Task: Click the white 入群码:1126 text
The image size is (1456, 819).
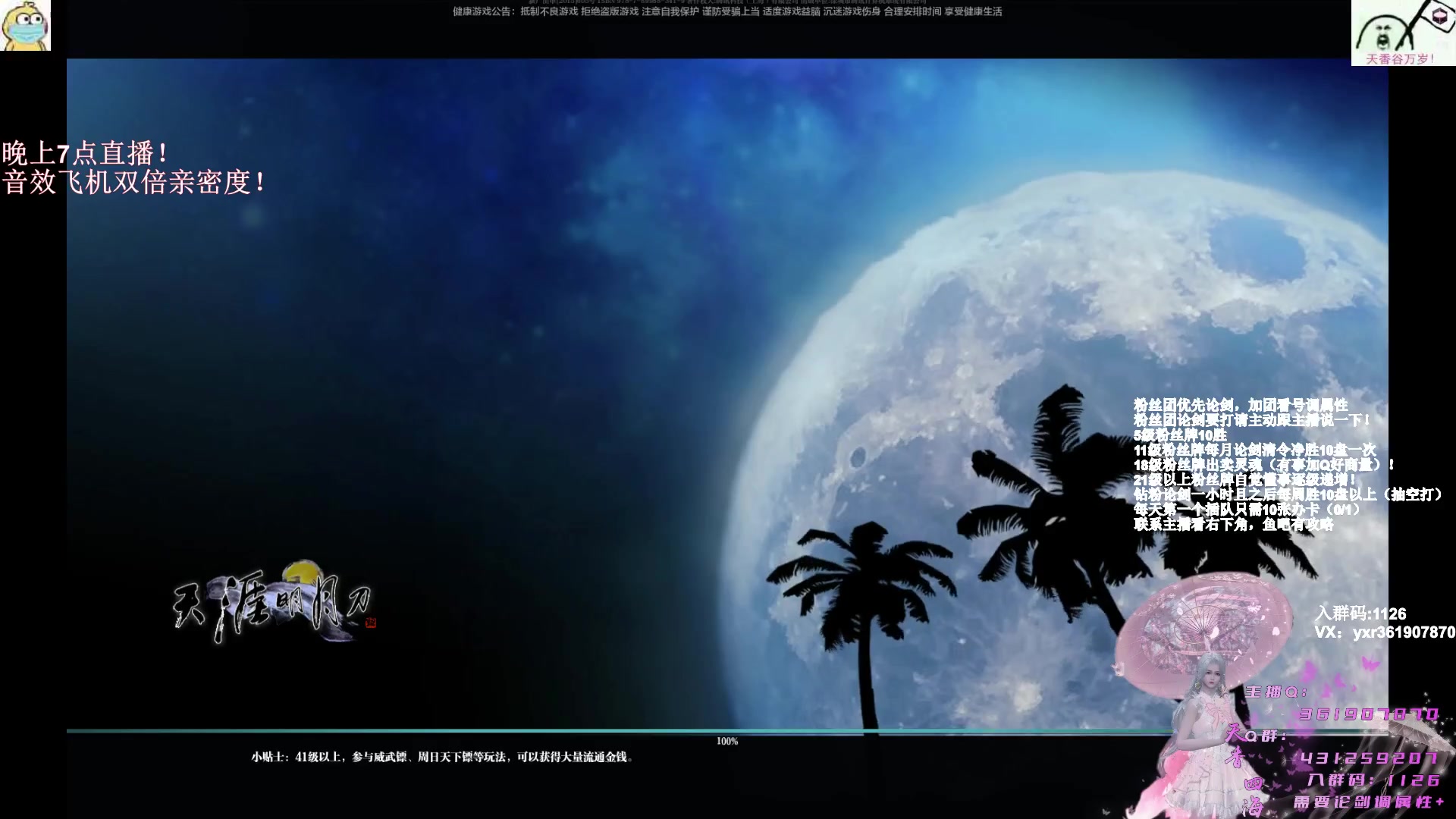Action: pyautogui.click(x=1360, y=613)
